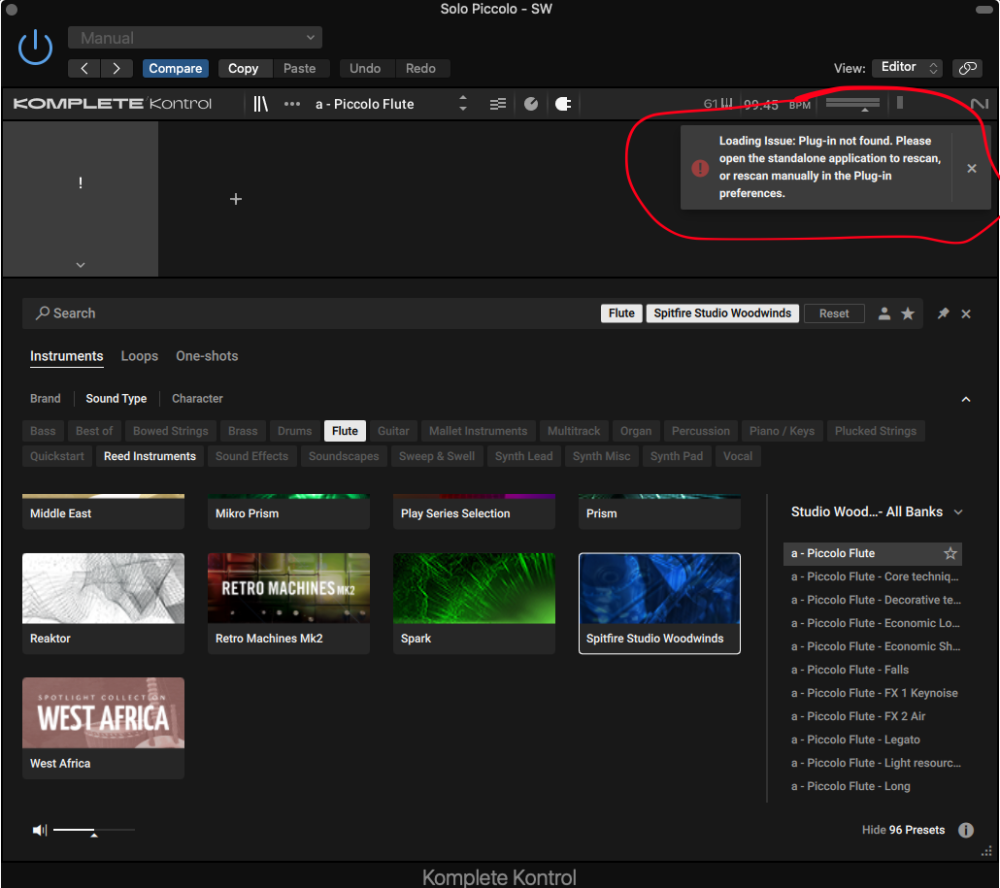1000x888 pixels.
Task: Toggle the Bowed Strings tag
Action: click(171, 431)
